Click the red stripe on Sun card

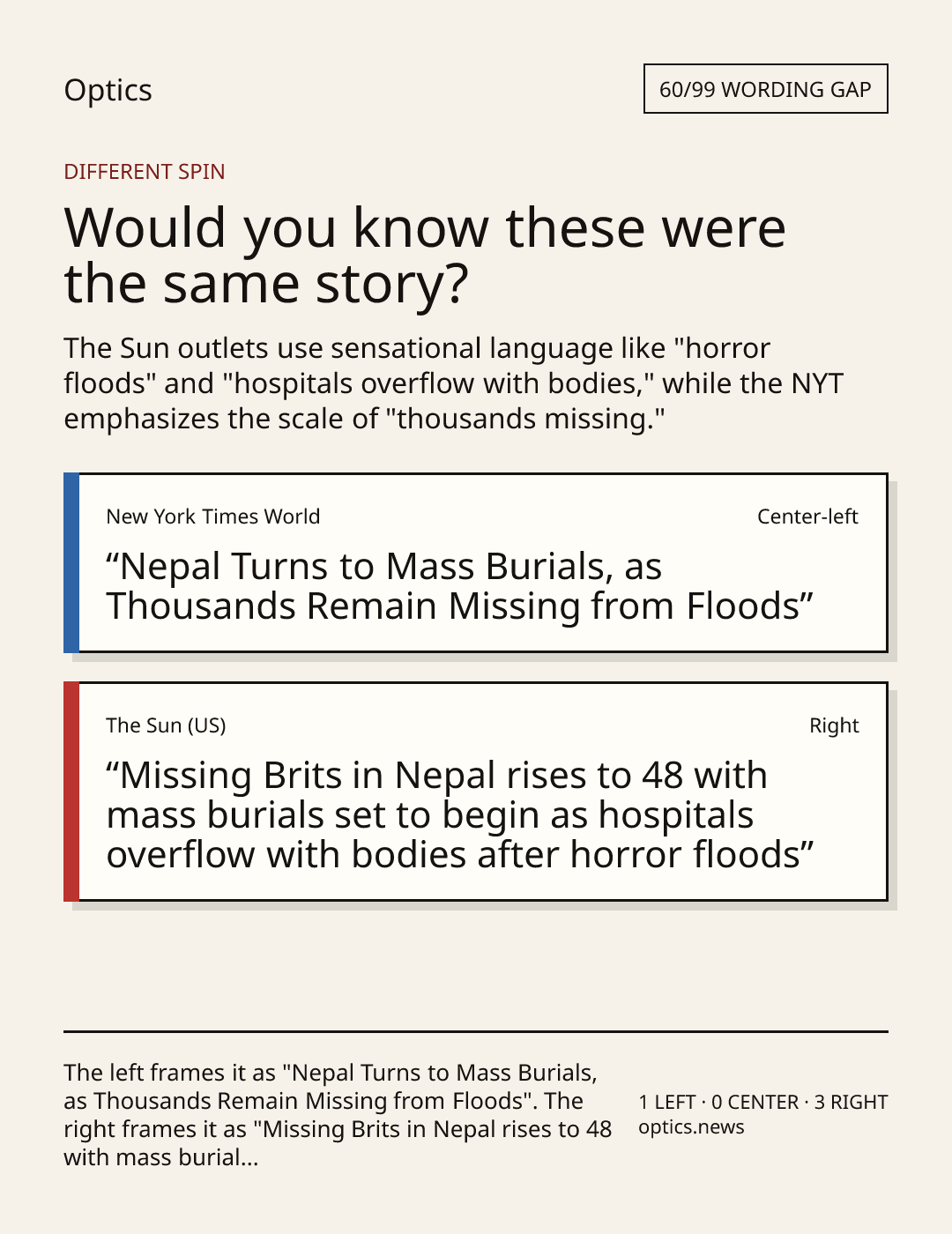coord(71,792)
